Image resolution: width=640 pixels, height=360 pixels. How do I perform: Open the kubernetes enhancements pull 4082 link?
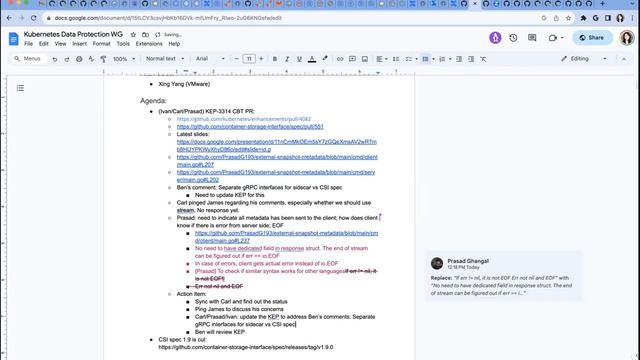[x=244, y=119]
